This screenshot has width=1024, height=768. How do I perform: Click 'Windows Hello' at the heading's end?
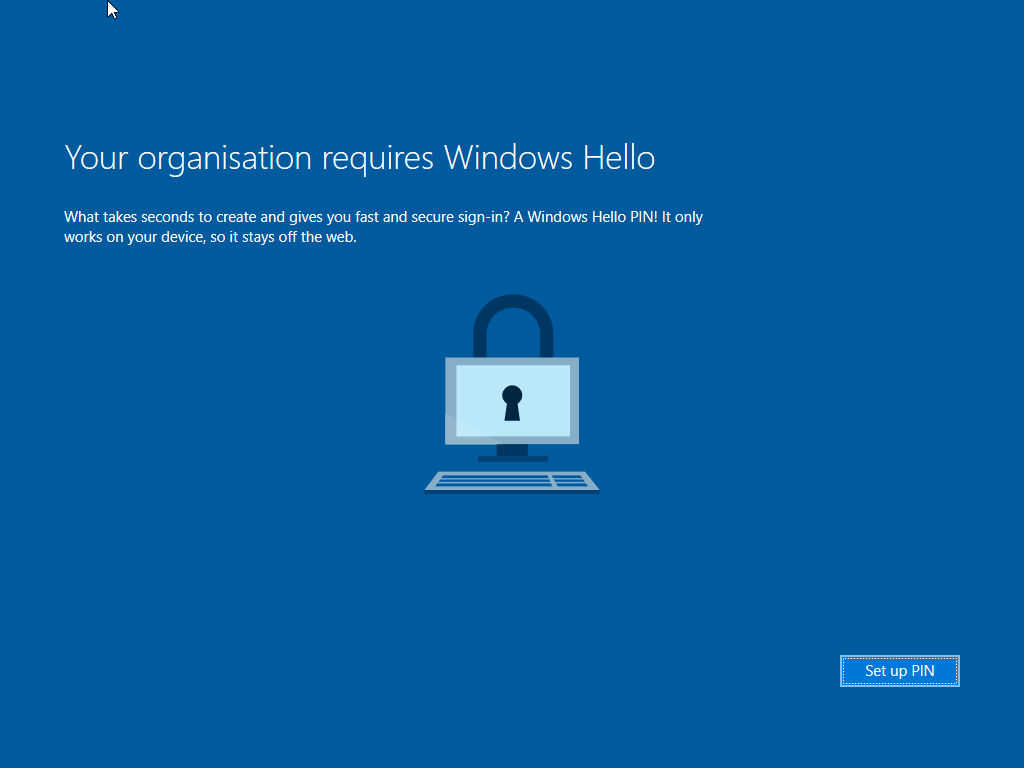point(549,158)
